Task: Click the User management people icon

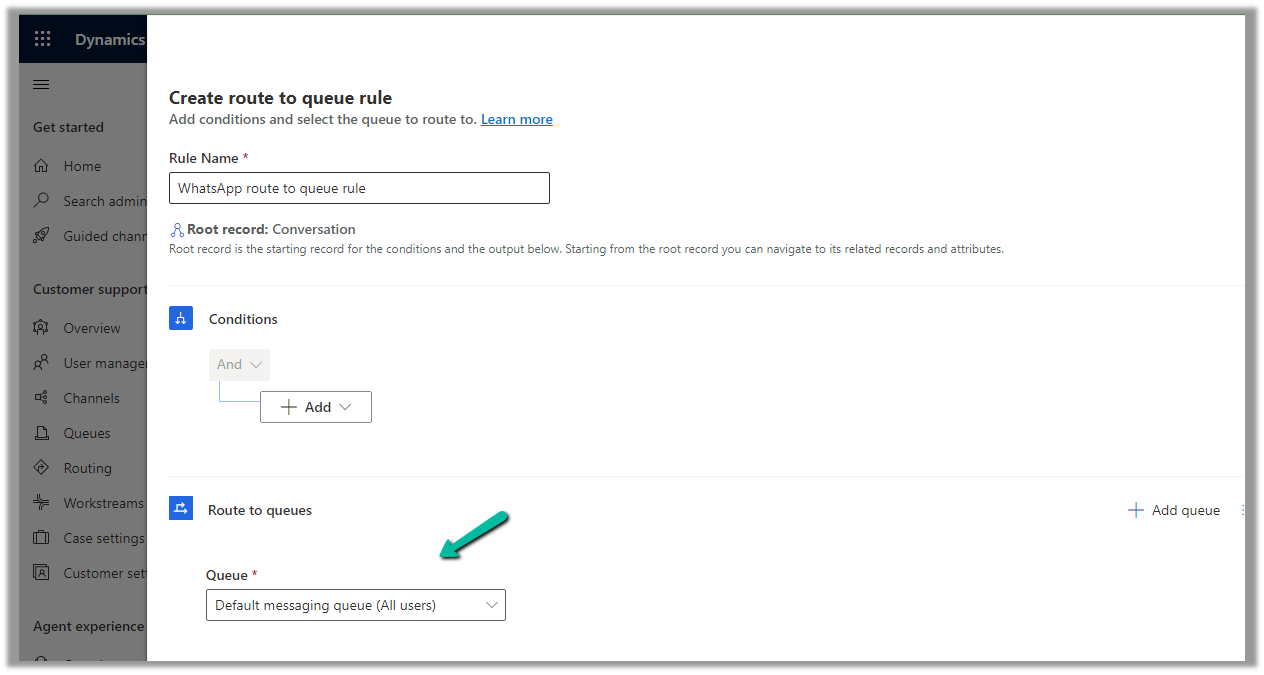Action: click(x=42, y=362)
